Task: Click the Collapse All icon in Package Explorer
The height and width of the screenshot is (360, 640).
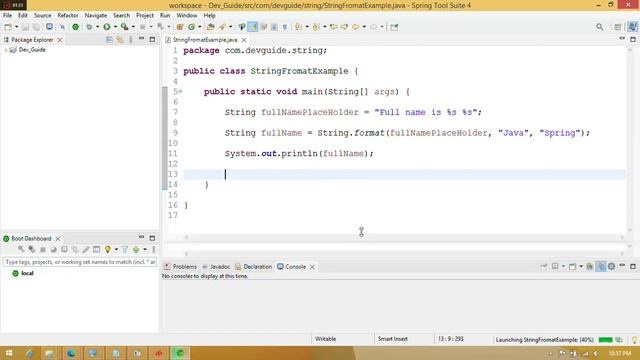Action: (x=109, y=40)
